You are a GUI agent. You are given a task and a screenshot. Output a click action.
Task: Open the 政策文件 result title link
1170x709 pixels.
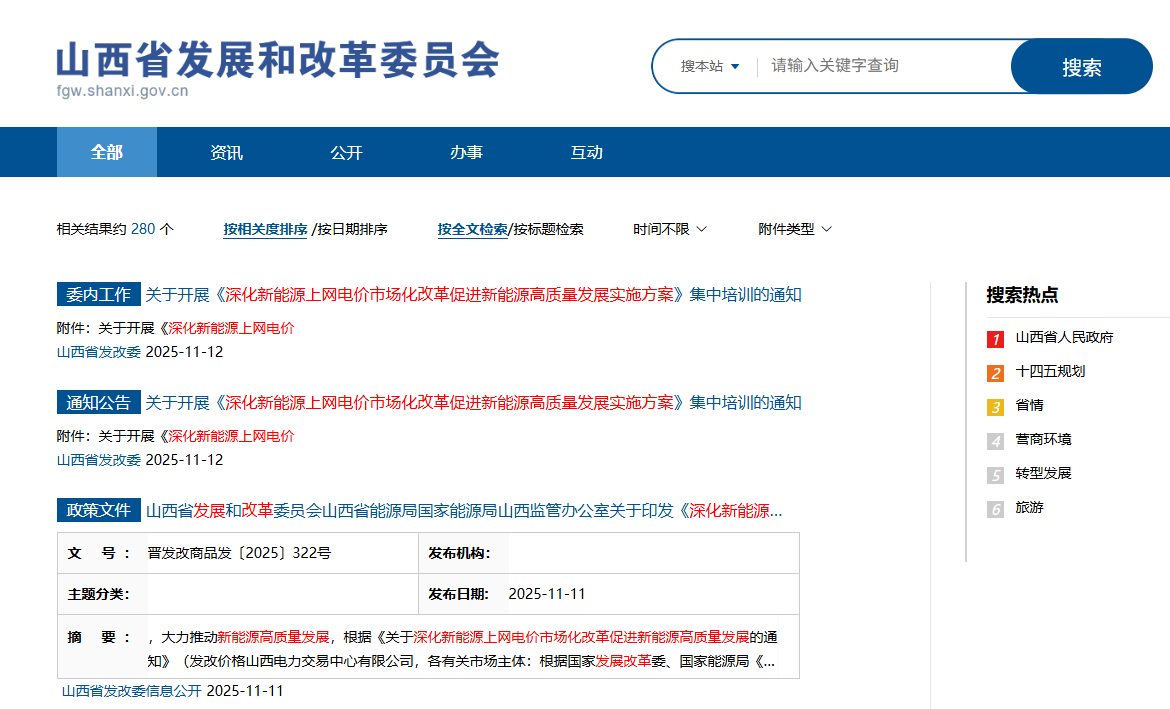click(x=464, y=511)
